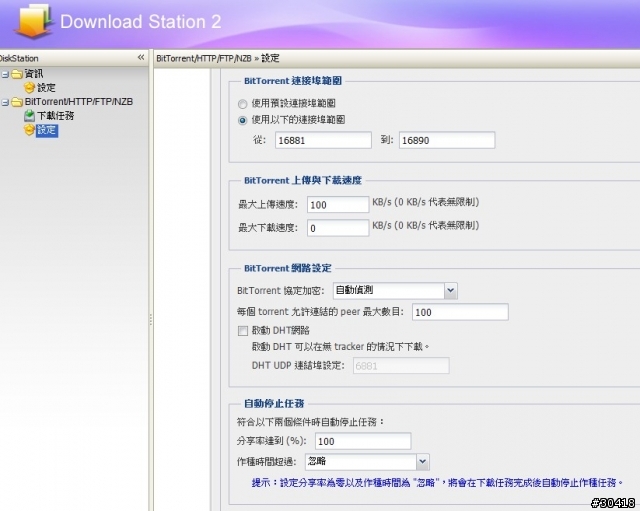Click the 下載任務 download icon
The width and height of the screenshot is (640, 511).
[29, 116]
